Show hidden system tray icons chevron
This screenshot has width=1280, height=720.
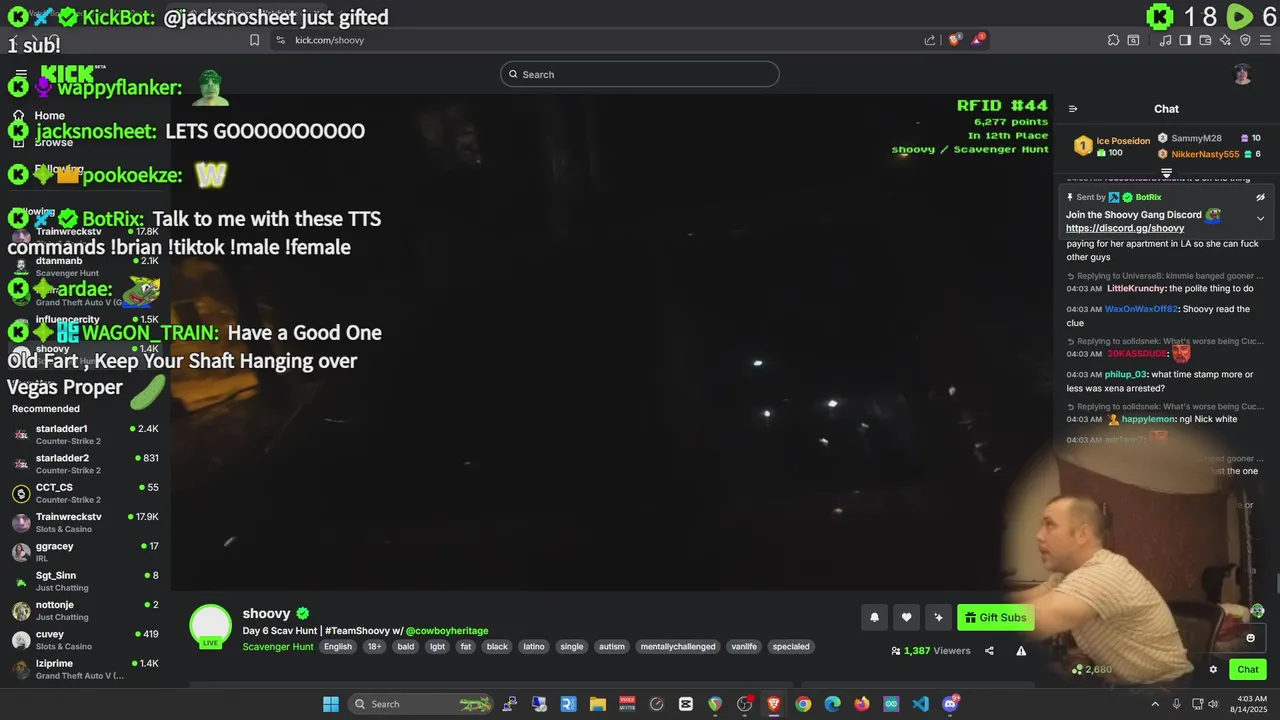(1155, 704)
